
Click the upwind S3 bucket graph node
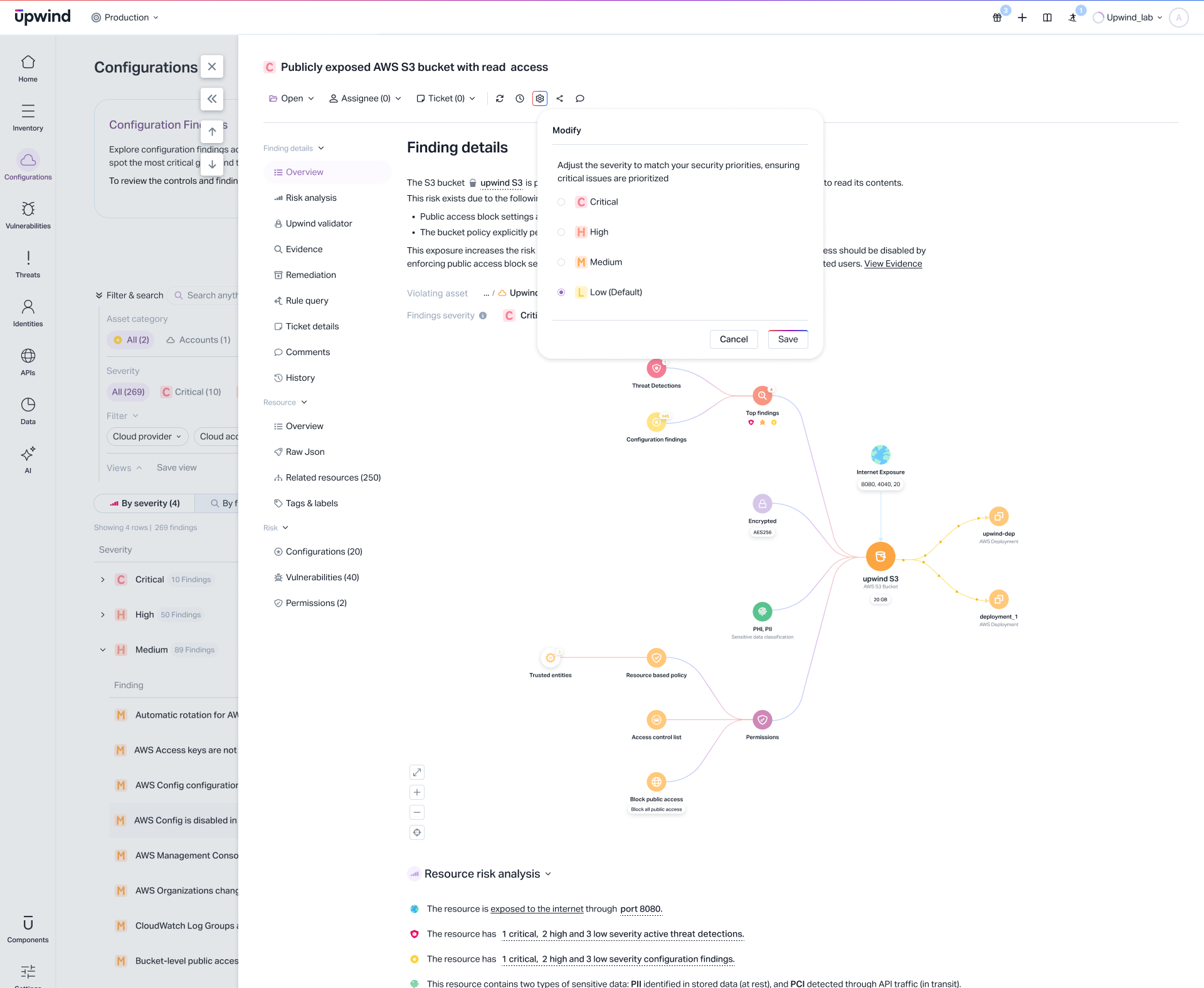(x=880, y=556)
